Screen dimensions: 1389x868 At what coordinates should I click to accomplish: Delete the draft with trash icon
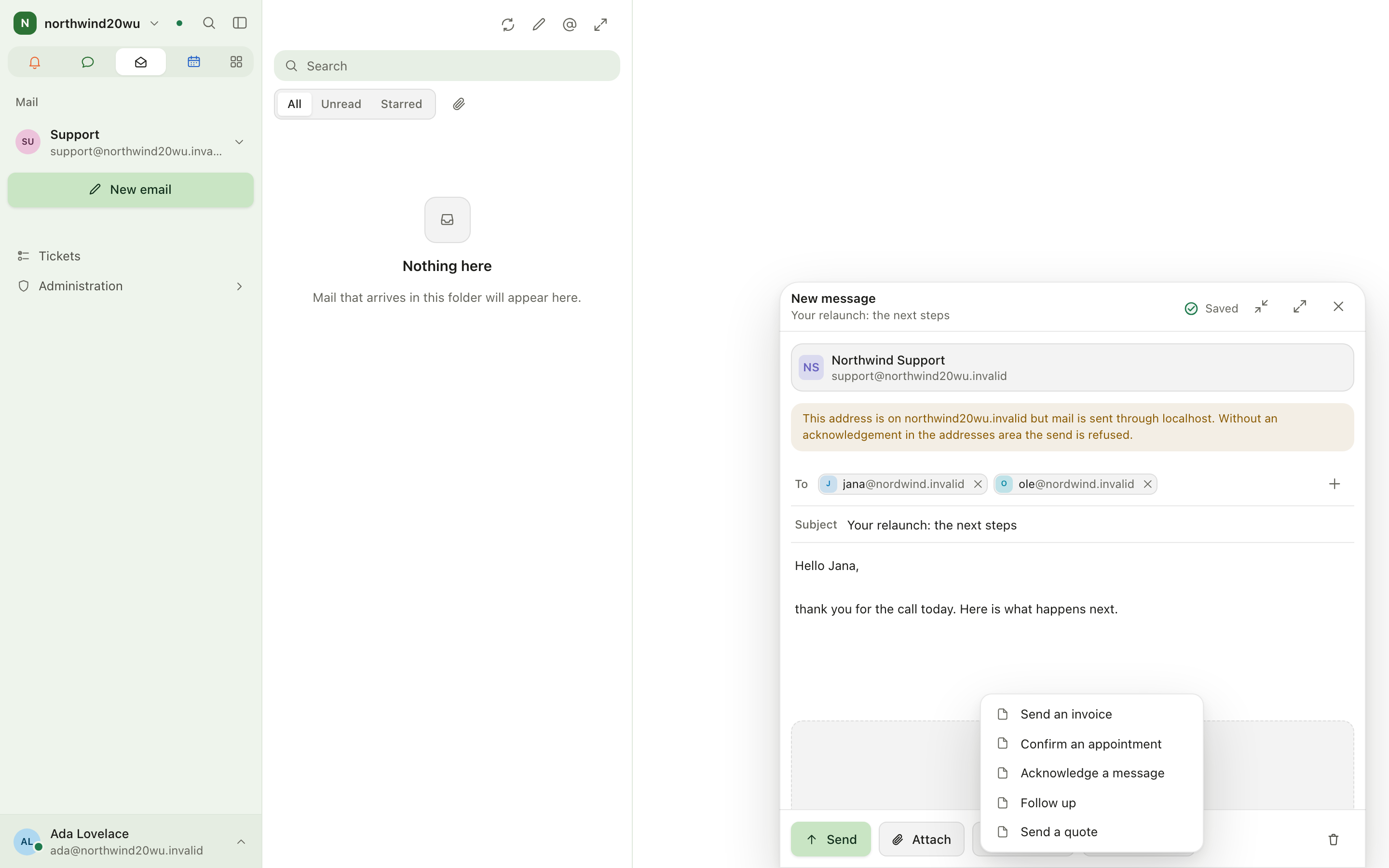click(1334, 839)
